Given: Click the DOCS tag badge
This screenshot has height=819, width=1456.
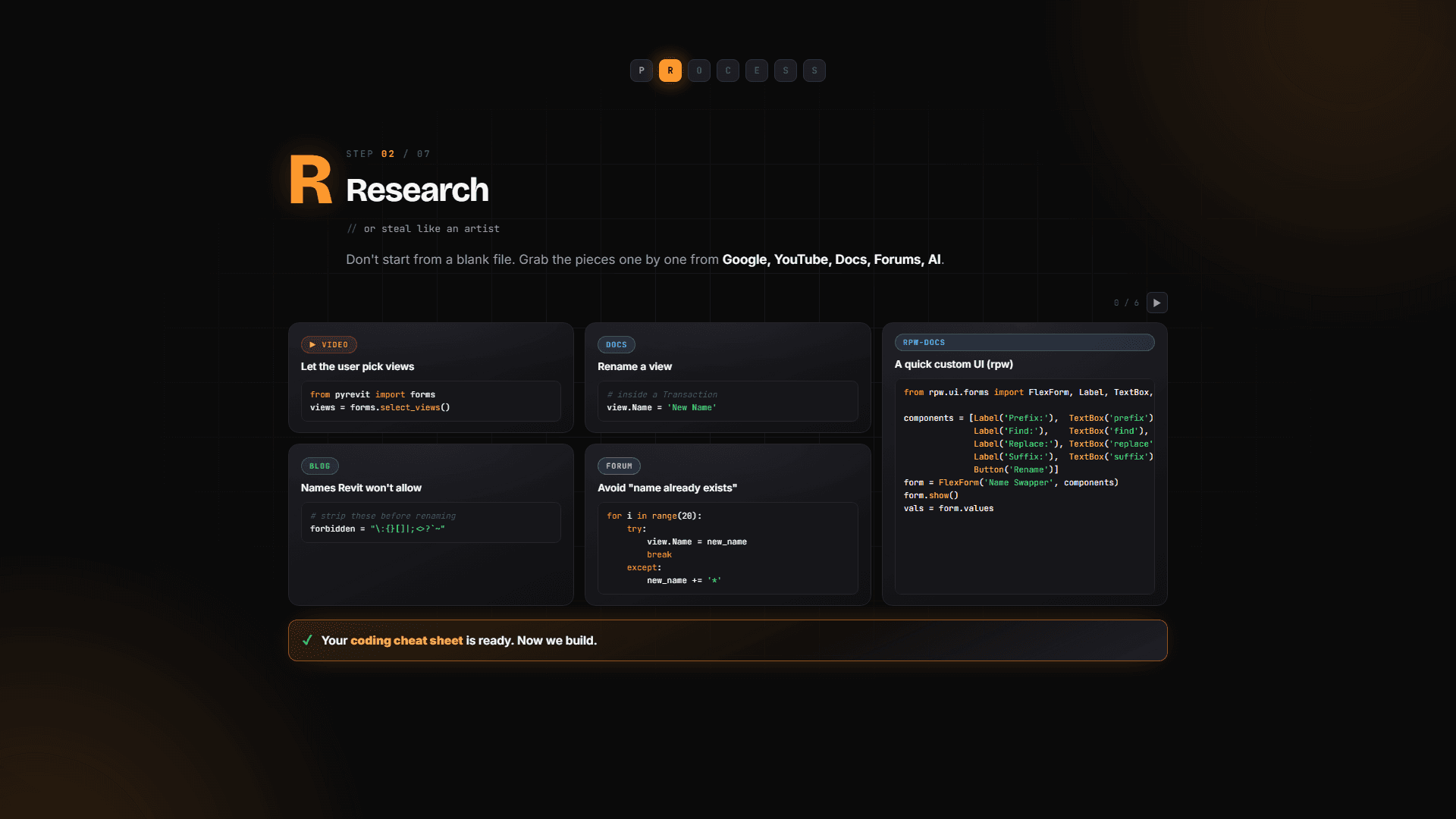Looking at the screenshot, I should tap(617, 344).
